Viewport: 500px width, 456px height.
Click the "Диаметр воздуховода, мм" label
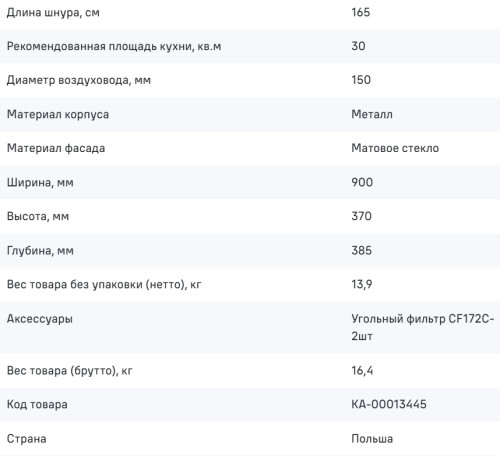click(79, 80)
